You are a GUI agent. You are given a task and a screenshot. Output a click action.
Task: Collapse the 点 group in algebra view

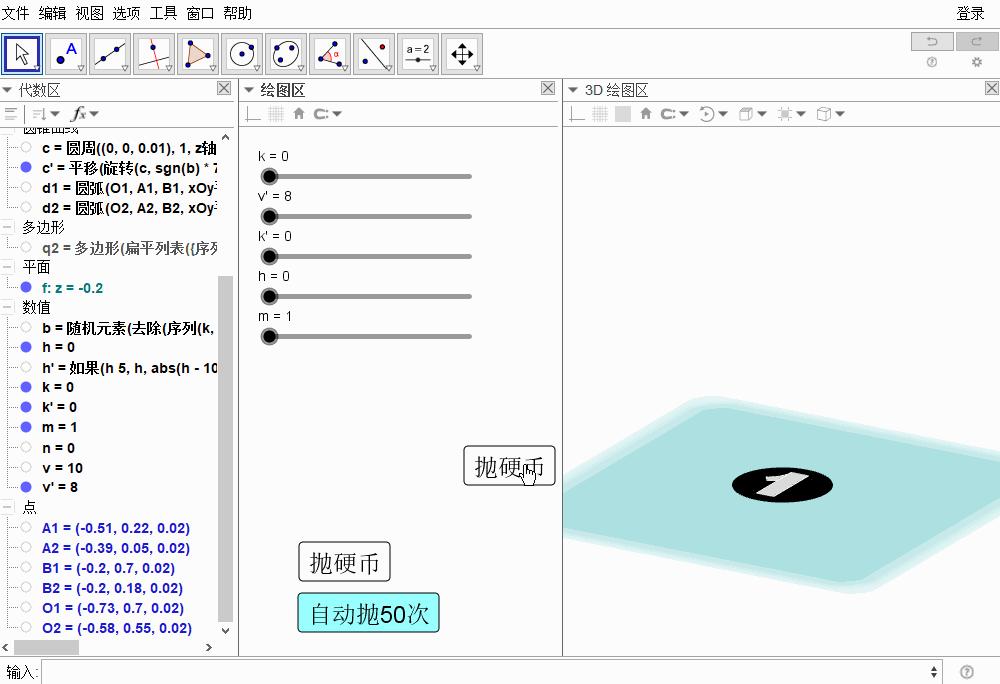(8, 508)
